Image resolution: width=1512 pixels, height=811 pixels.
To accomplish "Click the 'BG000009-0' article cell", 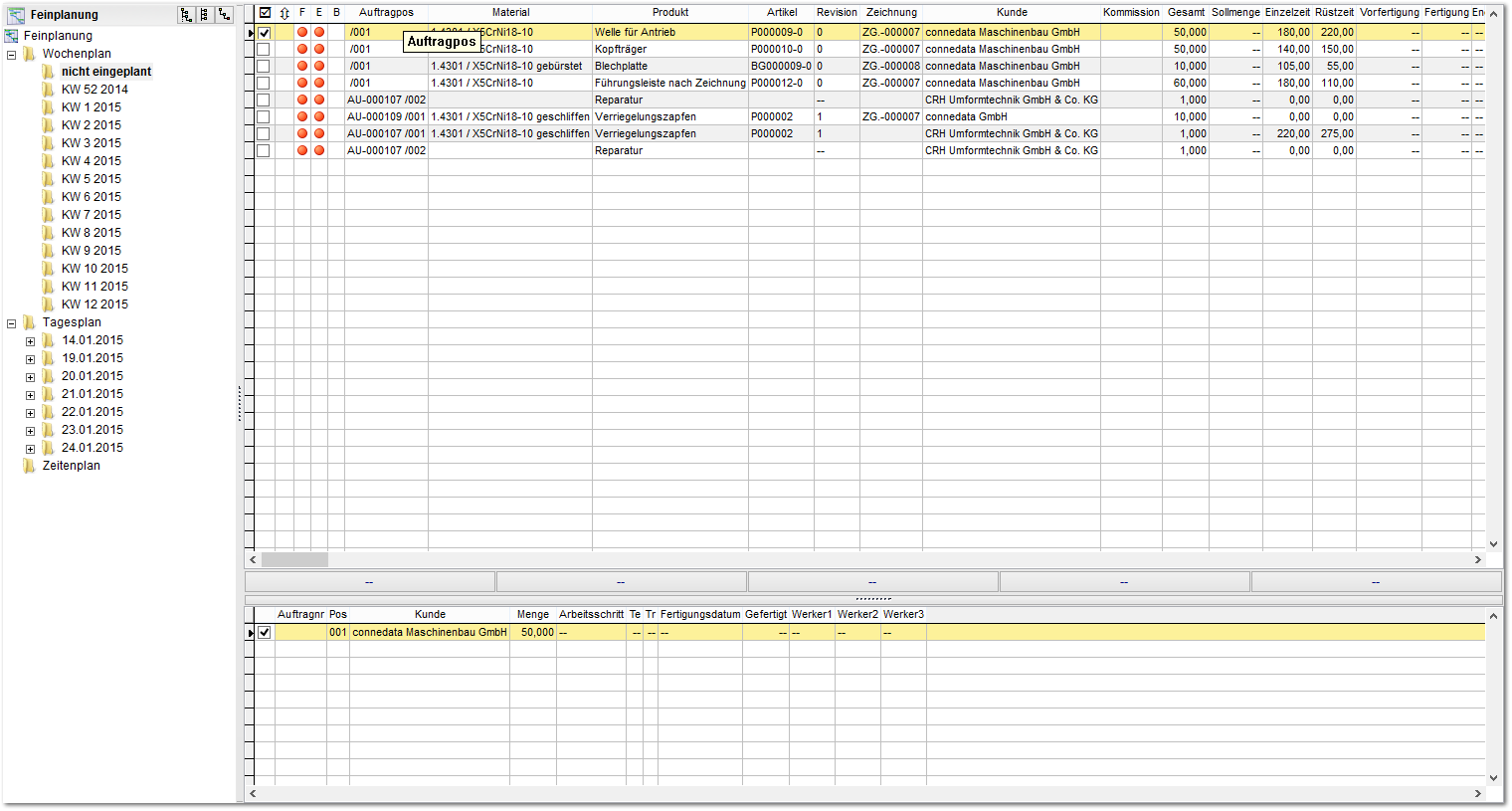I will tap(781, 66).
